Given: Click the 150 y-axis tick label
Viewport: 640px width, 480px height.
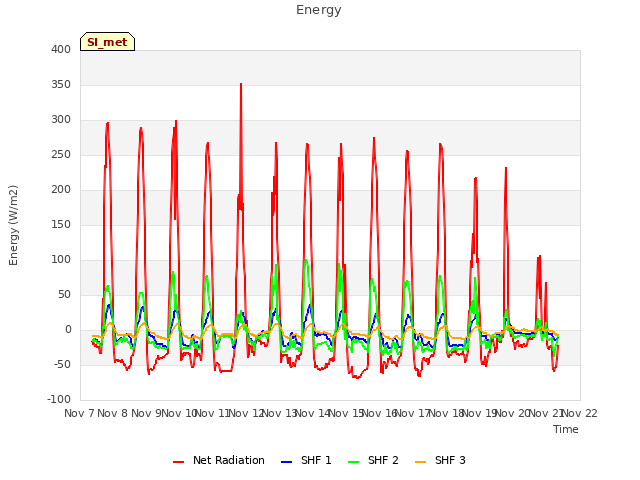Looking at the screenshot, I should (x=61, y=224).
